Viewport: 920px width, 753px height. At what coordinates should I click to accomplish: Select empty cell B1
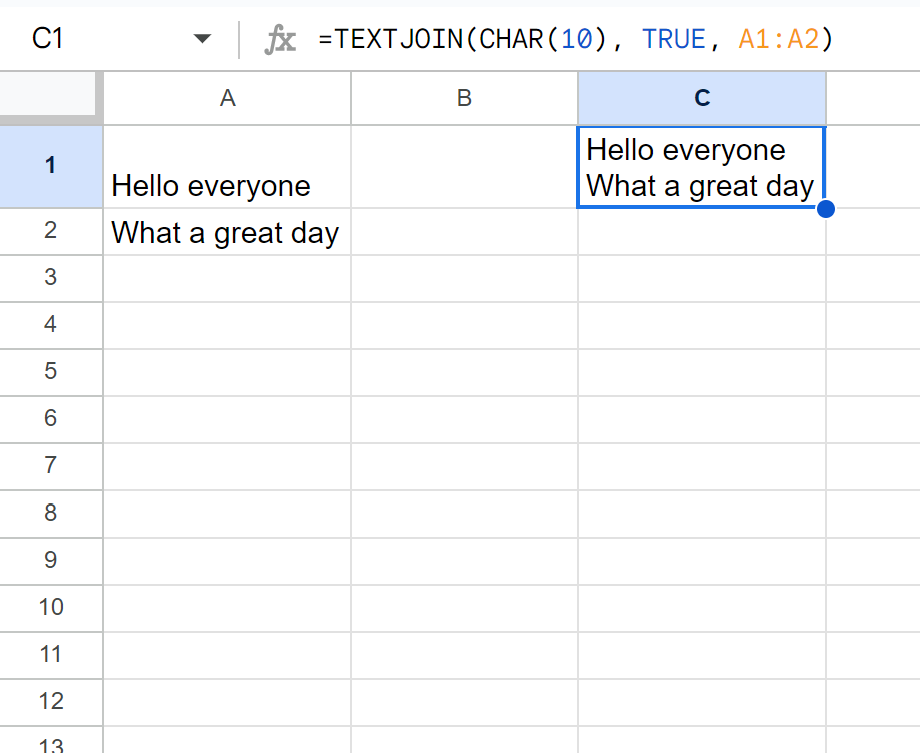tap(464, 167)
